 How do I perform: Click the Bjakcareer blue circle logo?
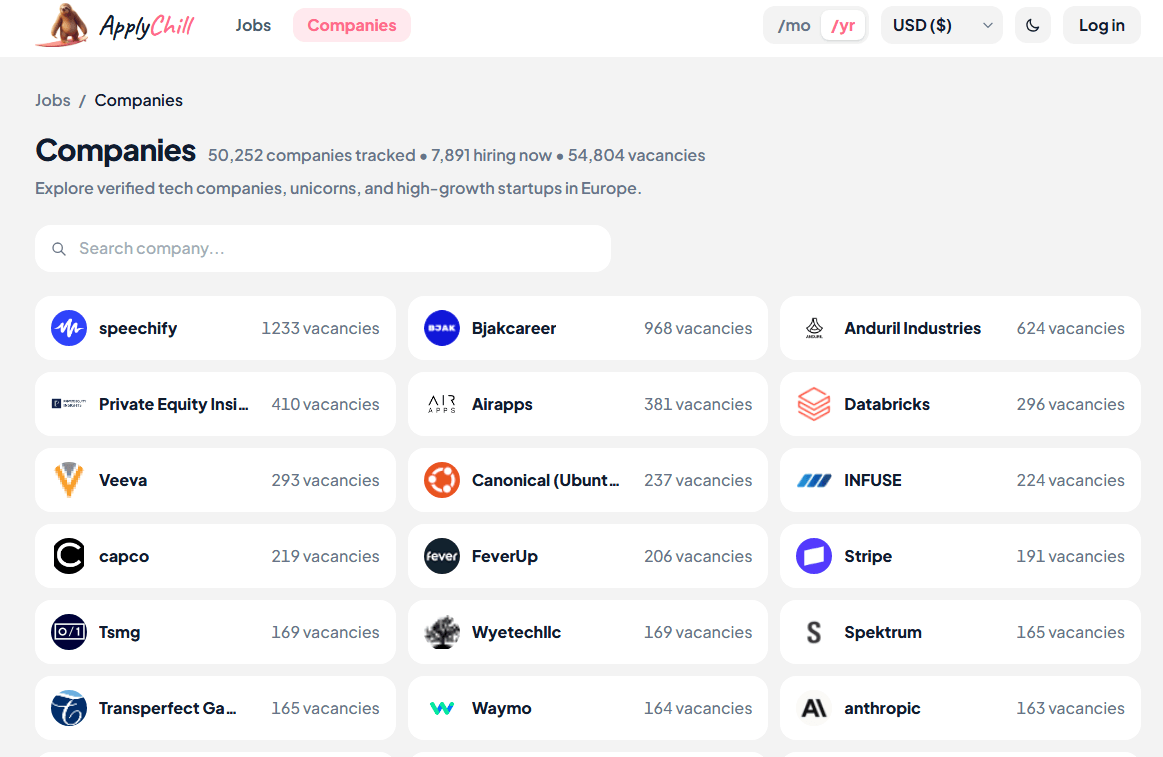442,328
